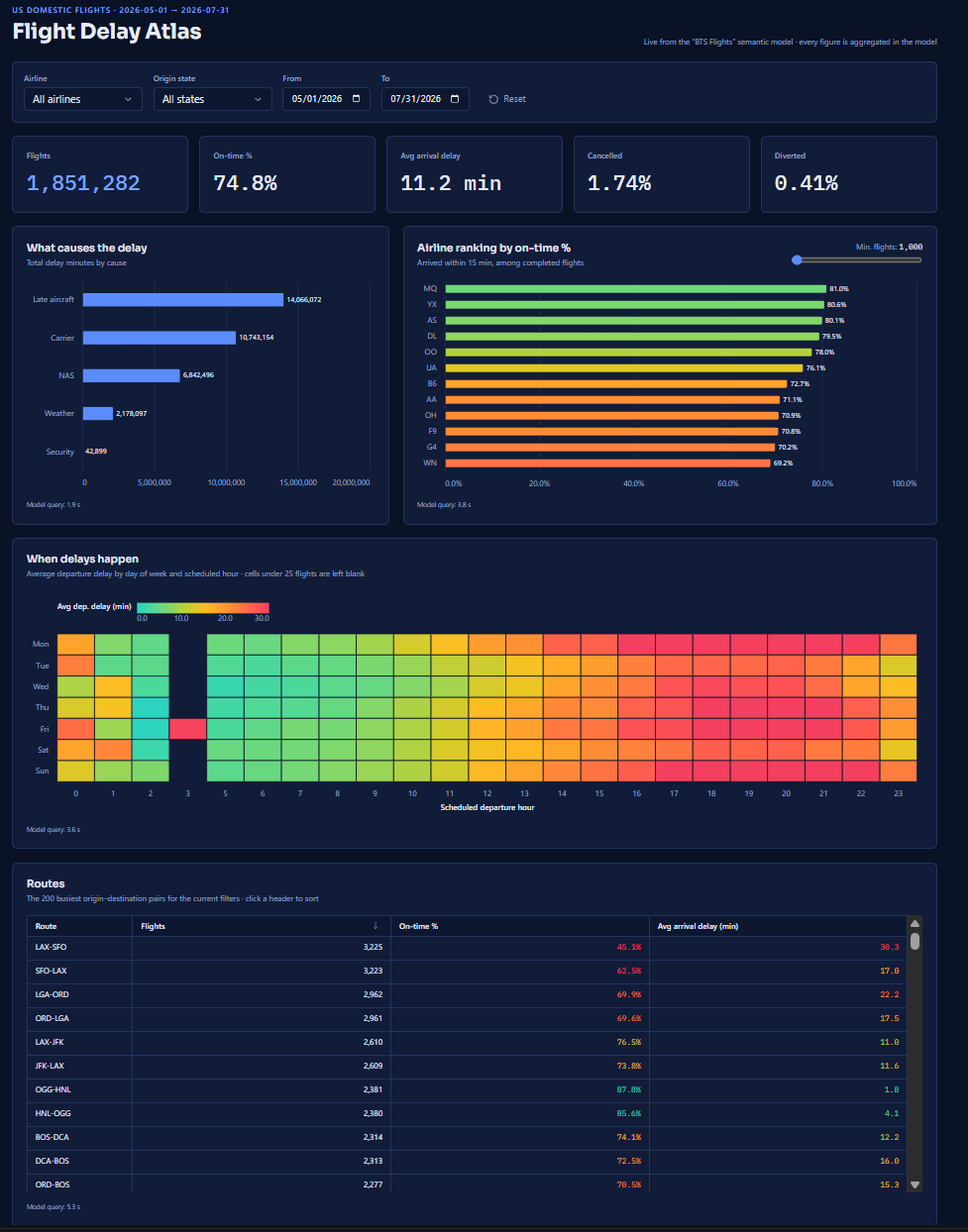Click the Late aircraft bar
The height and width of the screenshot is (1232, 968).
183,299
